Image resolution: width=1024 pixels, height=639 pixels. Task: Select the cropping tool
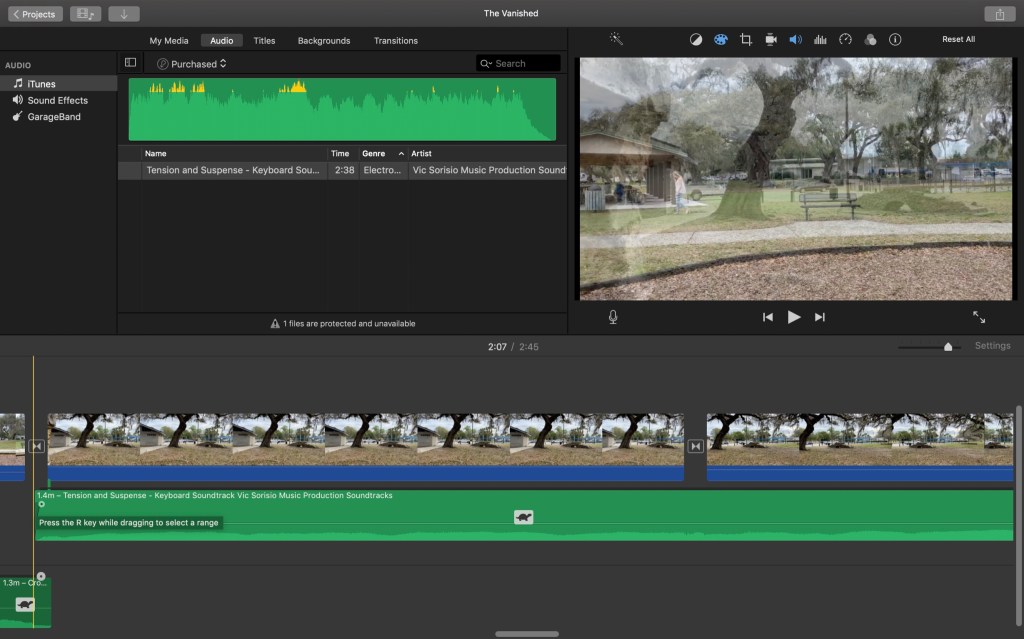tap(746, 40)
